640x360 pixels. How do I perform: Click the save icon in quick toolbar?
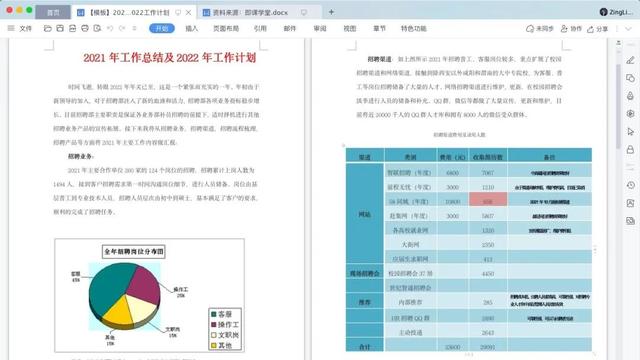(60, 29)
